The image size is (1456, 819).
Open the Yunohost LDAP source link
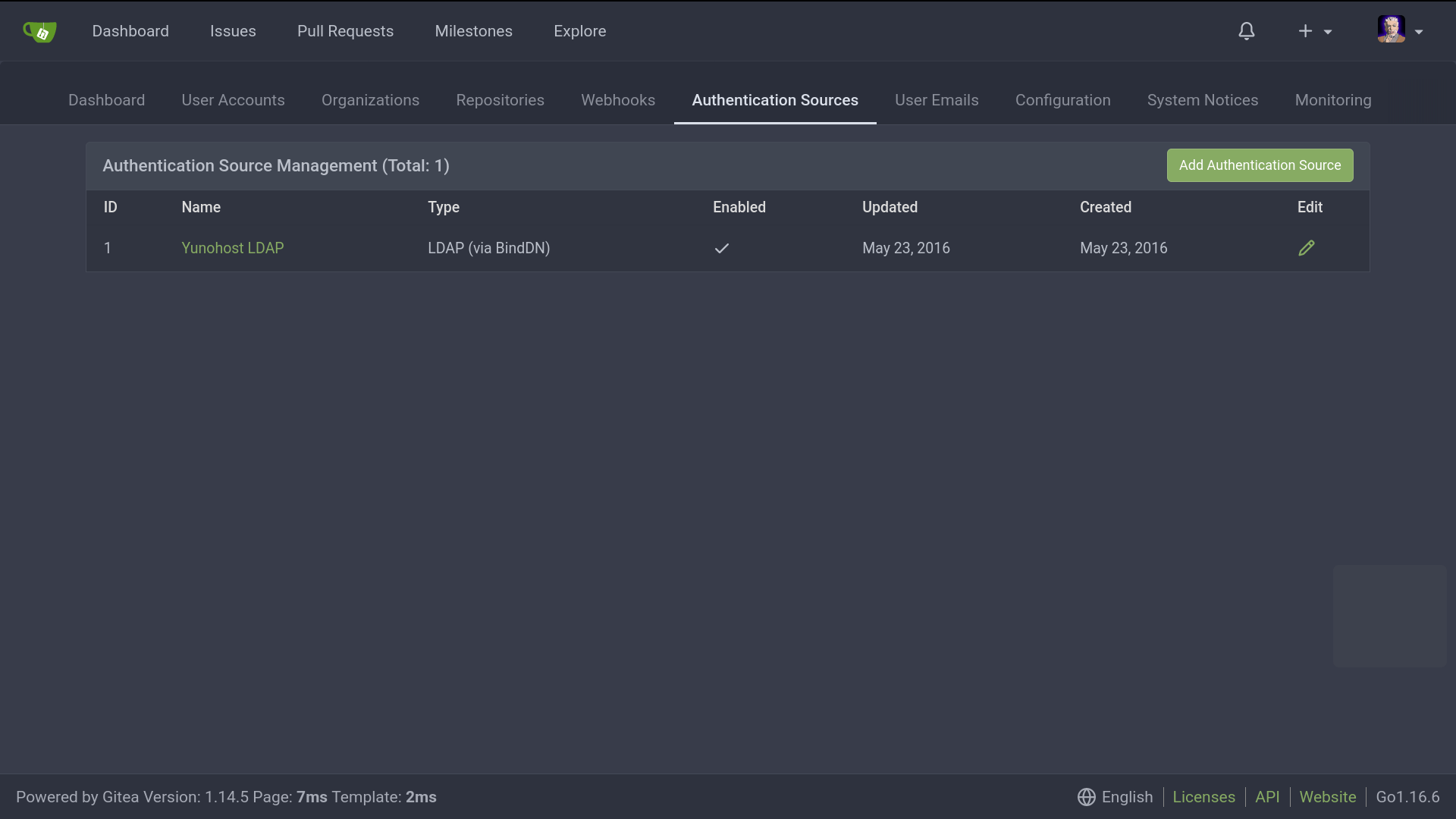point(232,248)
